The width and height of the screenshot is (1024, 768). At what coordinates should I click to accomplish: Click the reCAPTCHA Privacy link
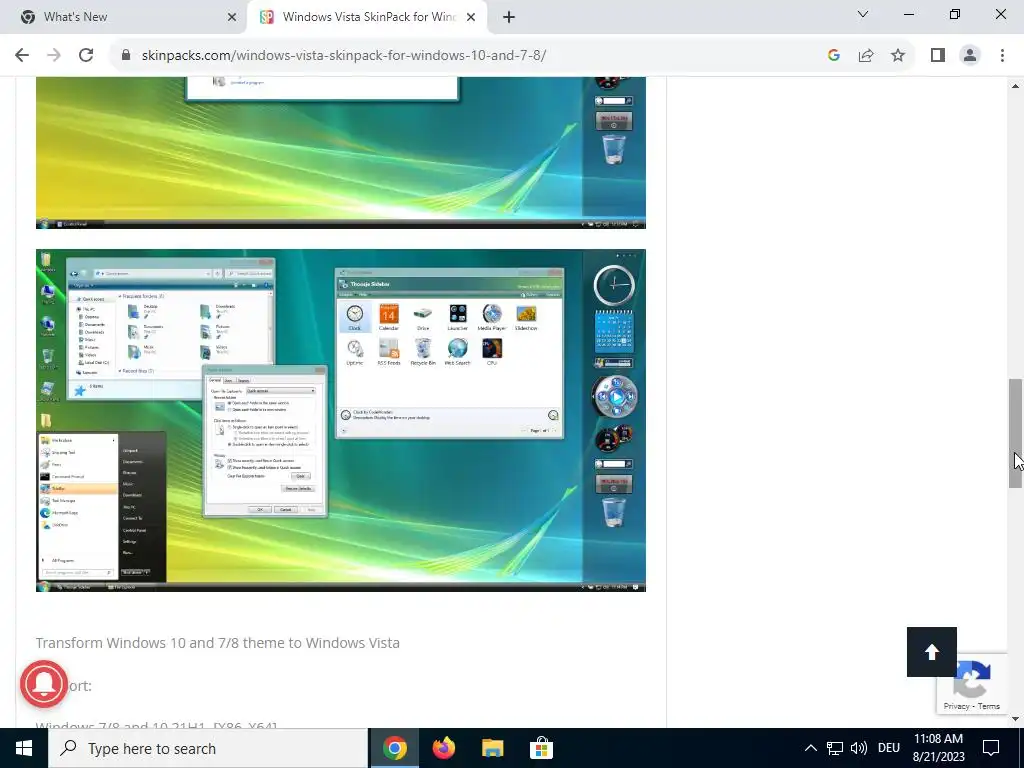tap(956, 706)
